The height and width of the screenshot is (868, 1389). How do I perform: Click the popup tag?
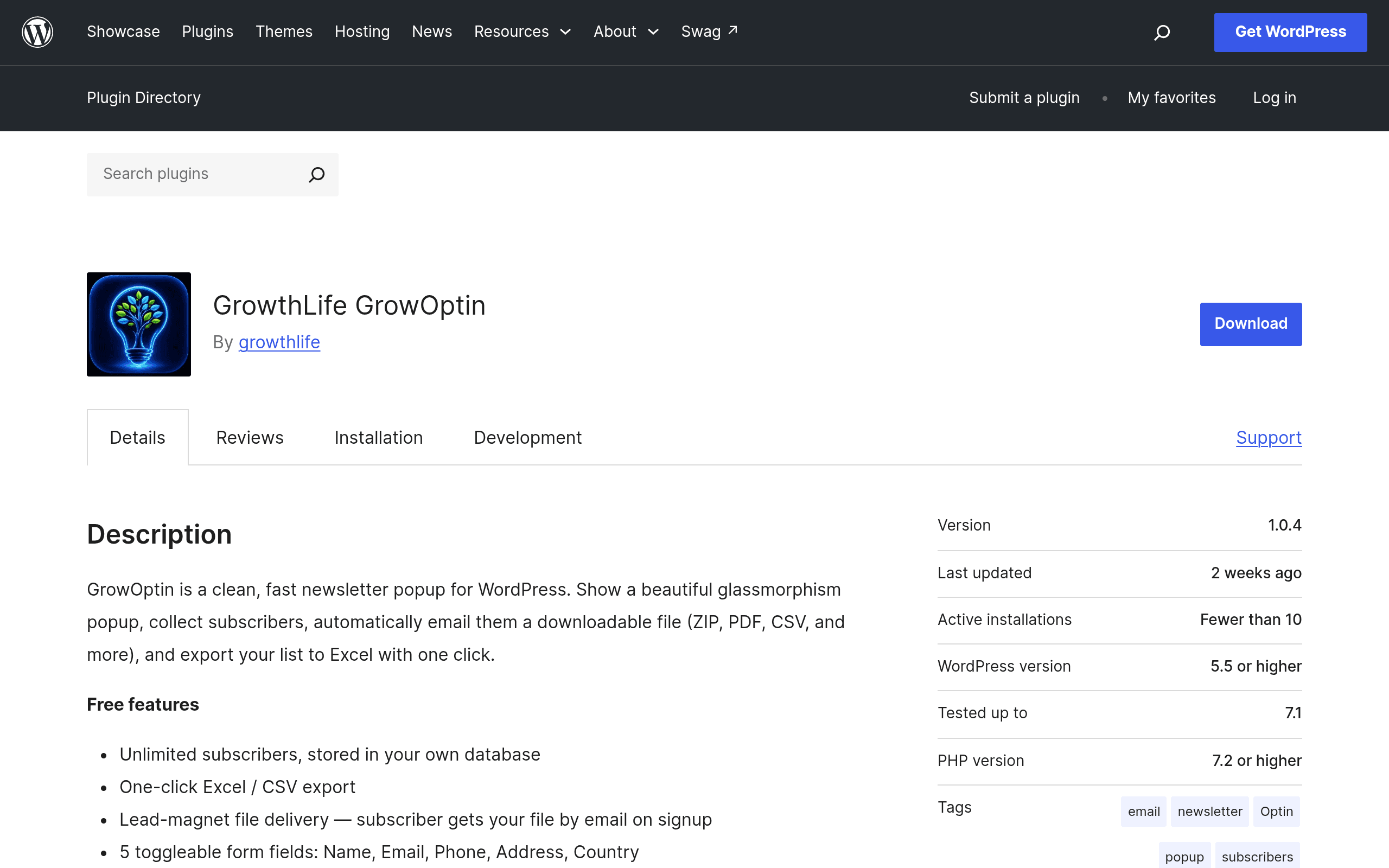point(1184,857)
